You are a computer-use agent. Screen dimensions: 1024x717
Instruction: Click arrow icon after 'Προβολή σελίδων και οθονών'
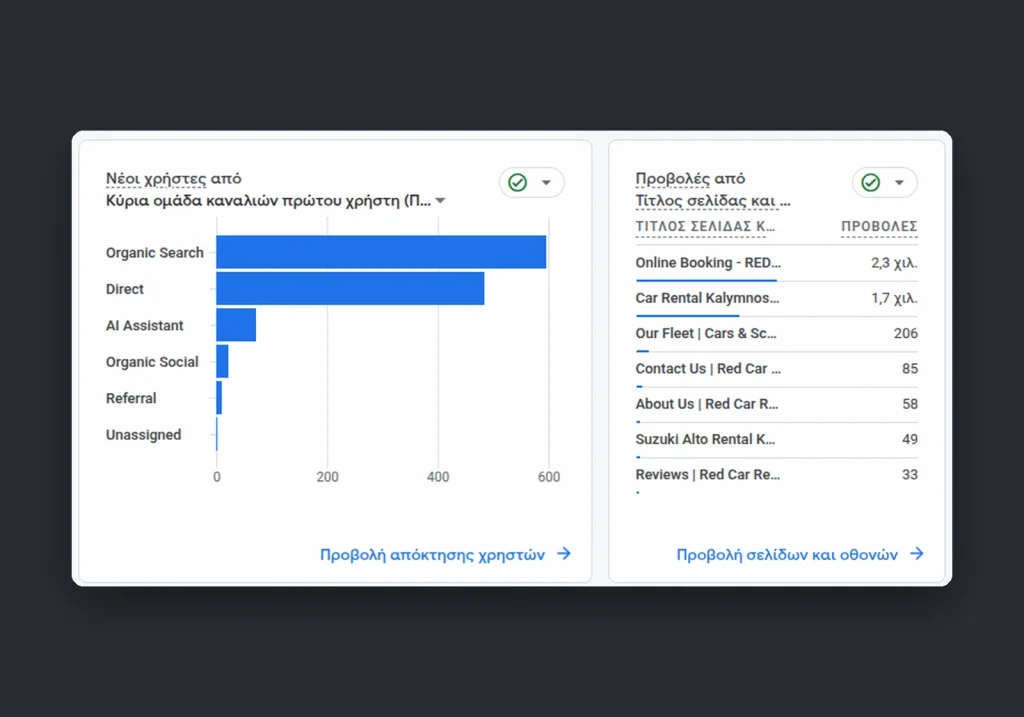[918, 554]
